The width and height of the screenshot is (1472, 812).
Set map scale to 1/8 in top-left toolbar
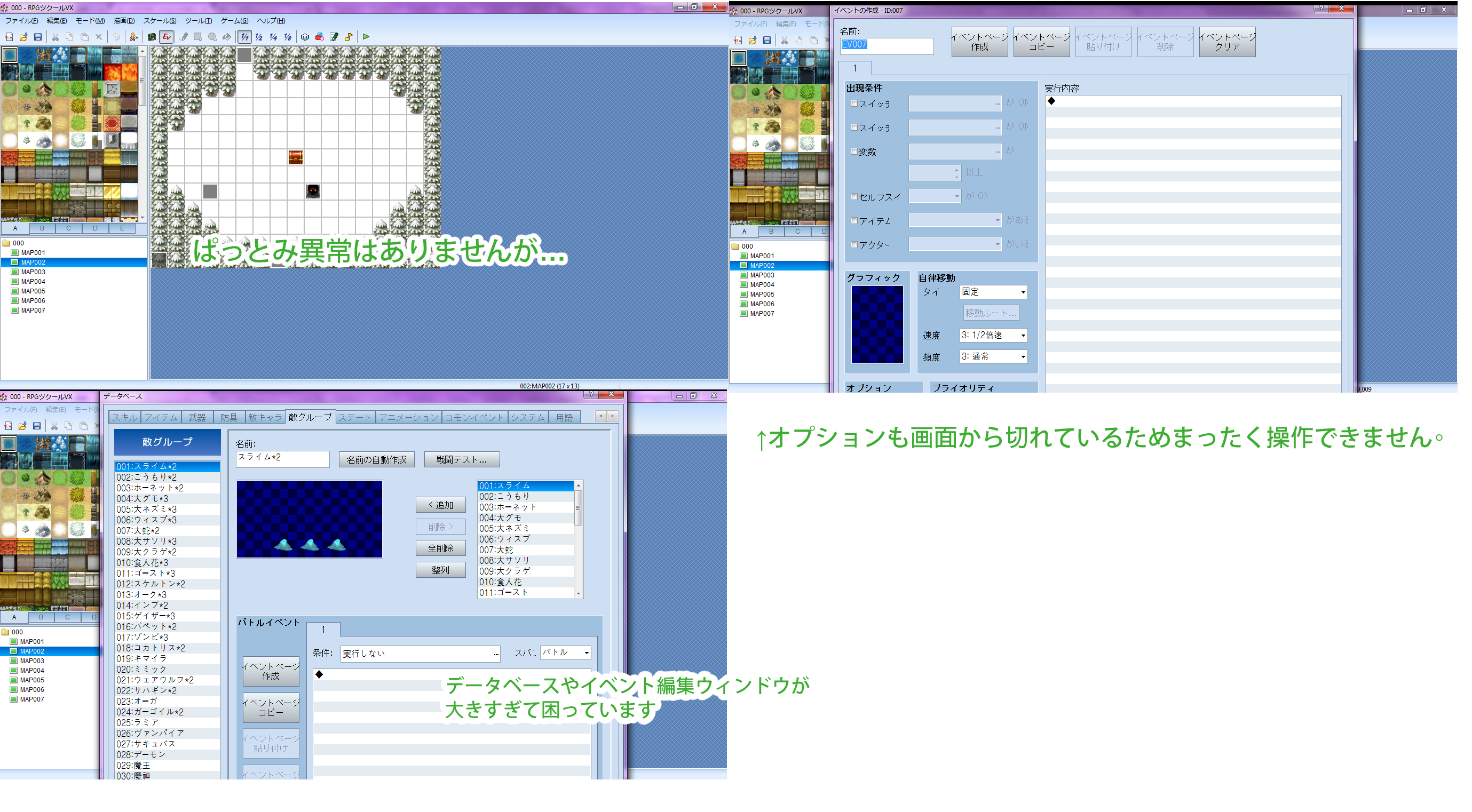[x=288, y=37]
